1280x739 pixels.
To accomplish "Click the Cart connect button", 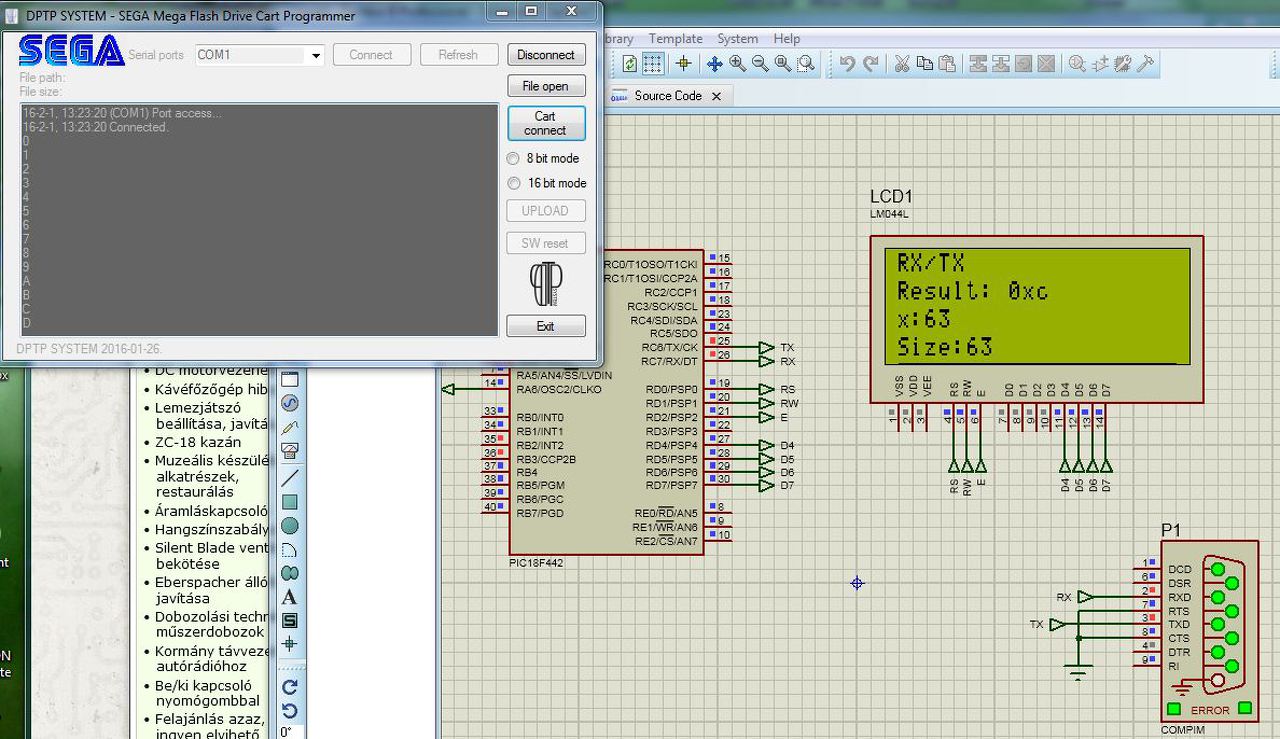I will click(545, 123).
